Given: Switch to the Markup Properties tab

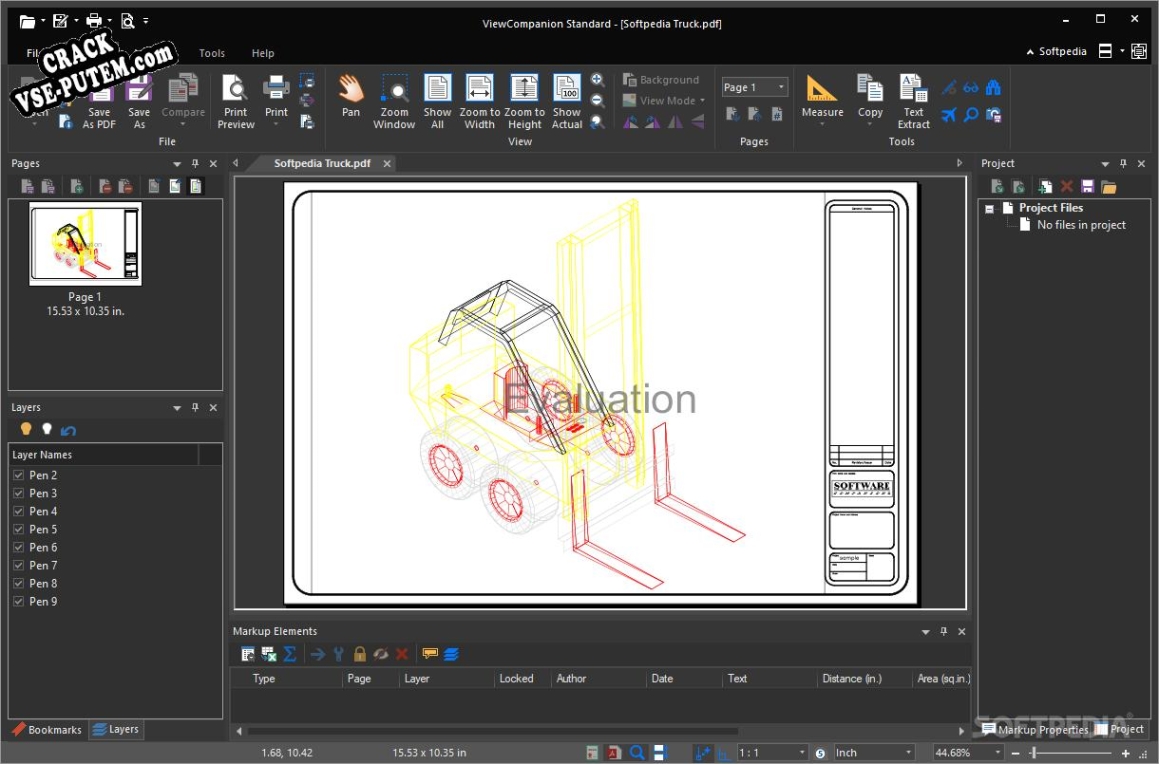Looking at the screenshot, I should coord(1034,730).
